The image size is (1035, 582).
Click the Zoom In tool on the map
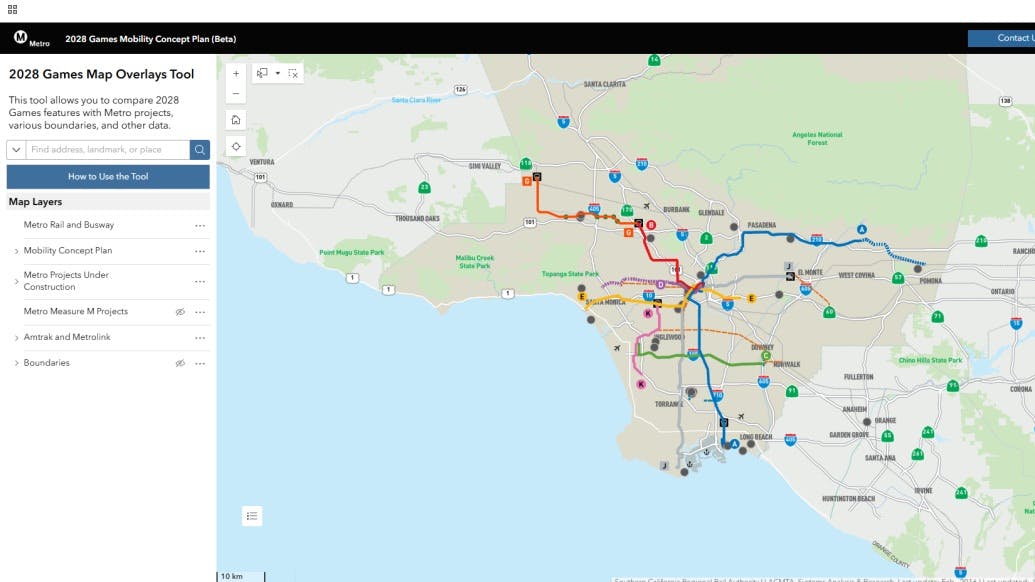[x=236, y=72]
